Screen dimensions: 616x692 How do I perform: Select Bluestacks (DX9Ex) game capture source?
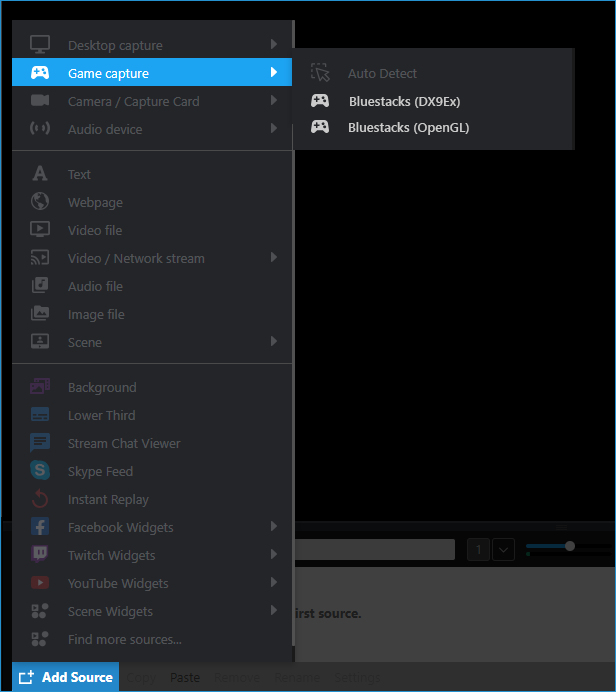(433, 101)
